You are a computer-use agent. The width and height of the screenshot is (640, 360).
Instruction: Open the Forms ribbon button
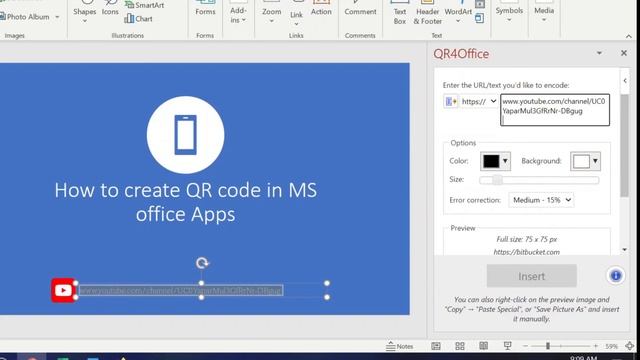[x=205, y=11]
